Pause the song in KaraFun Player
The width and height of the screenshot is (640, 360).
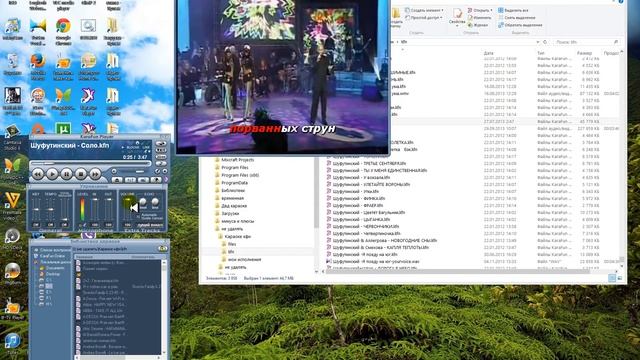[66, 174]
